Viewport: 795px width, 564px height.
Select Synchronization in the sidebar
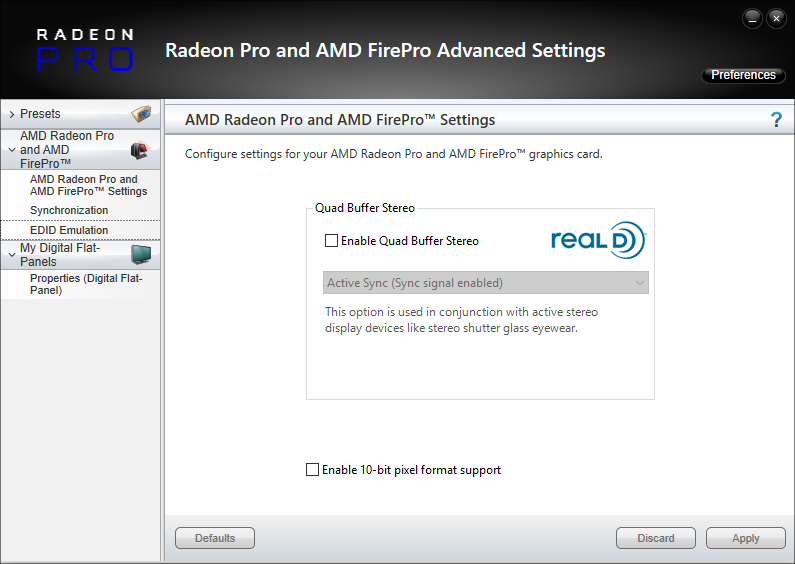(x=69, y=210)
